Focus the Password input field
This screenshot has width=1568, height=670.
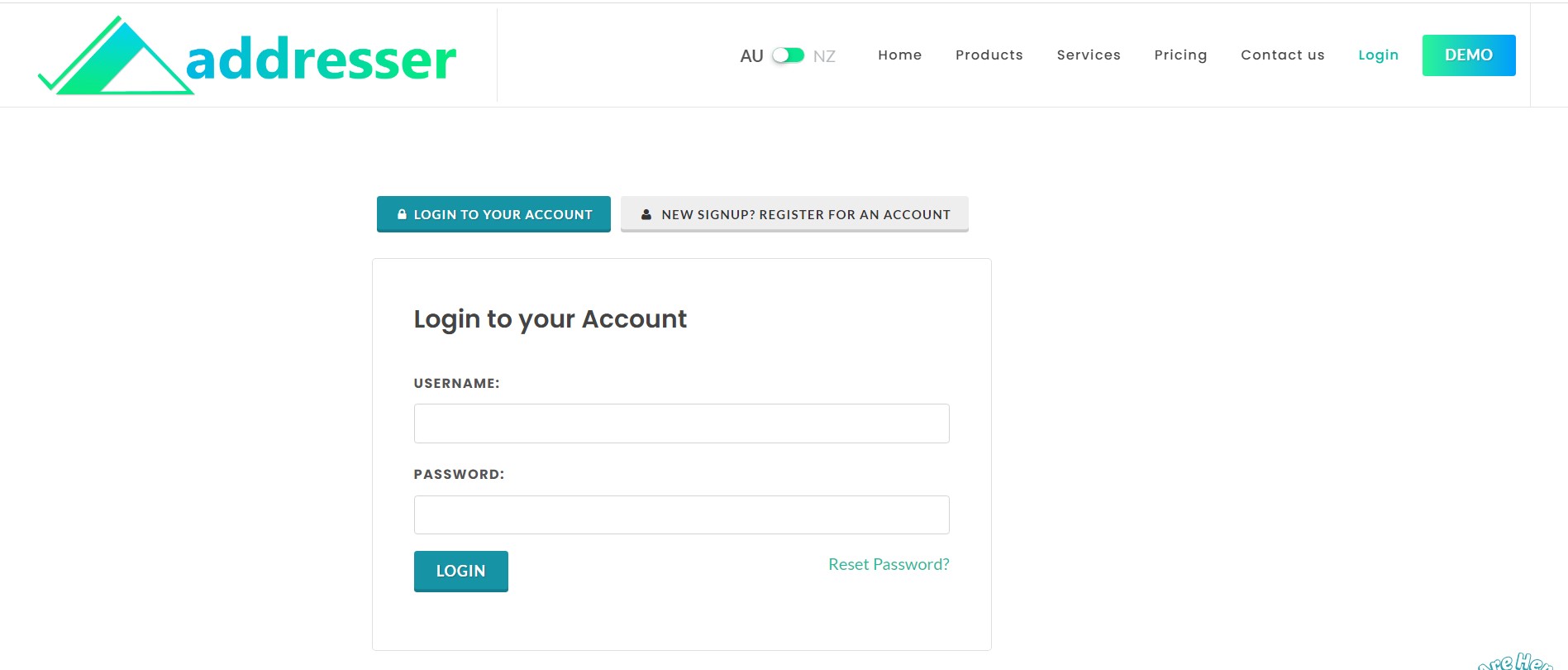click(x=681, y=514)
